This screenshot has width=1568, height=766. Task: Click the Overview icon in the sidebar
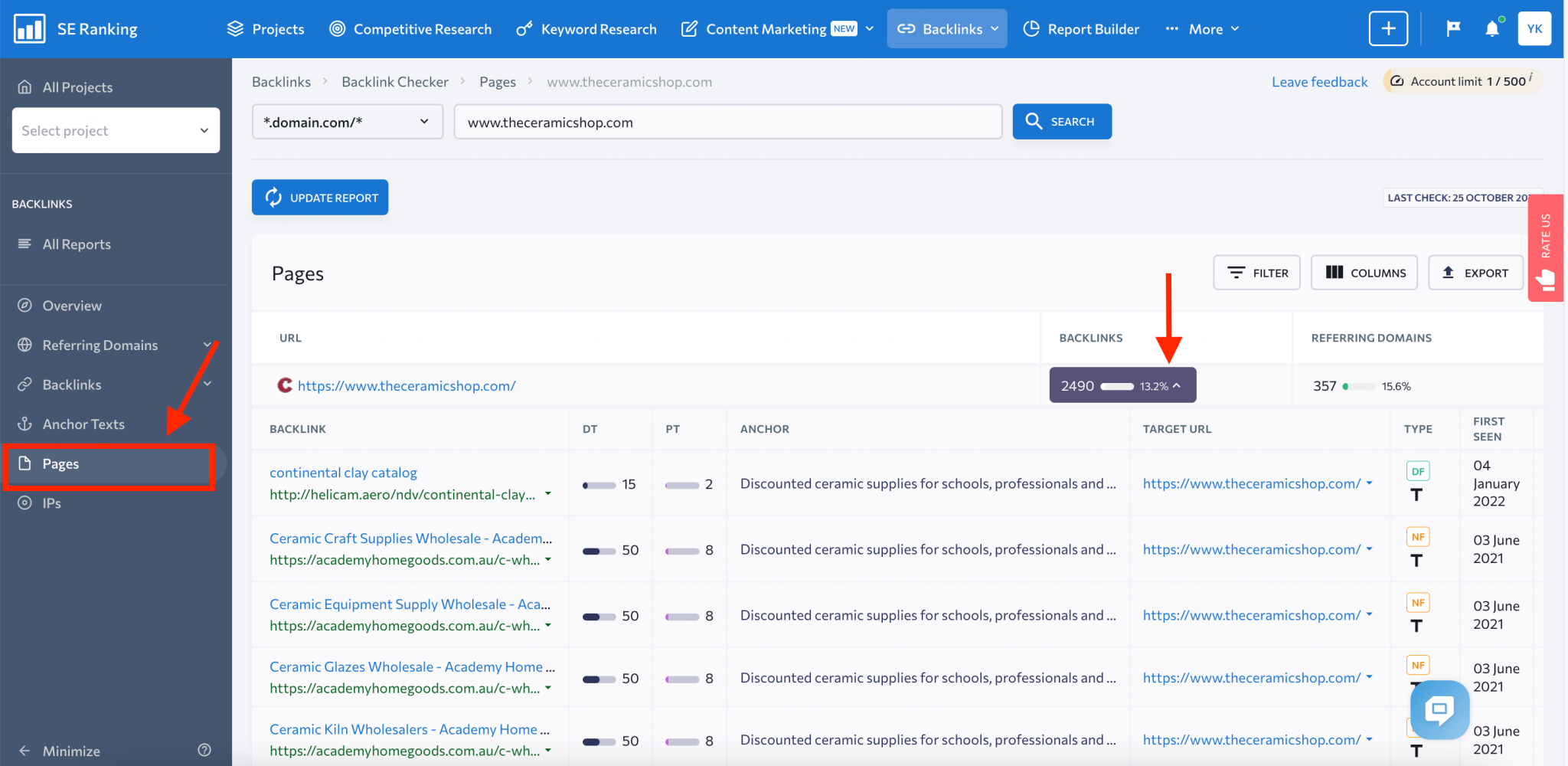25,305
